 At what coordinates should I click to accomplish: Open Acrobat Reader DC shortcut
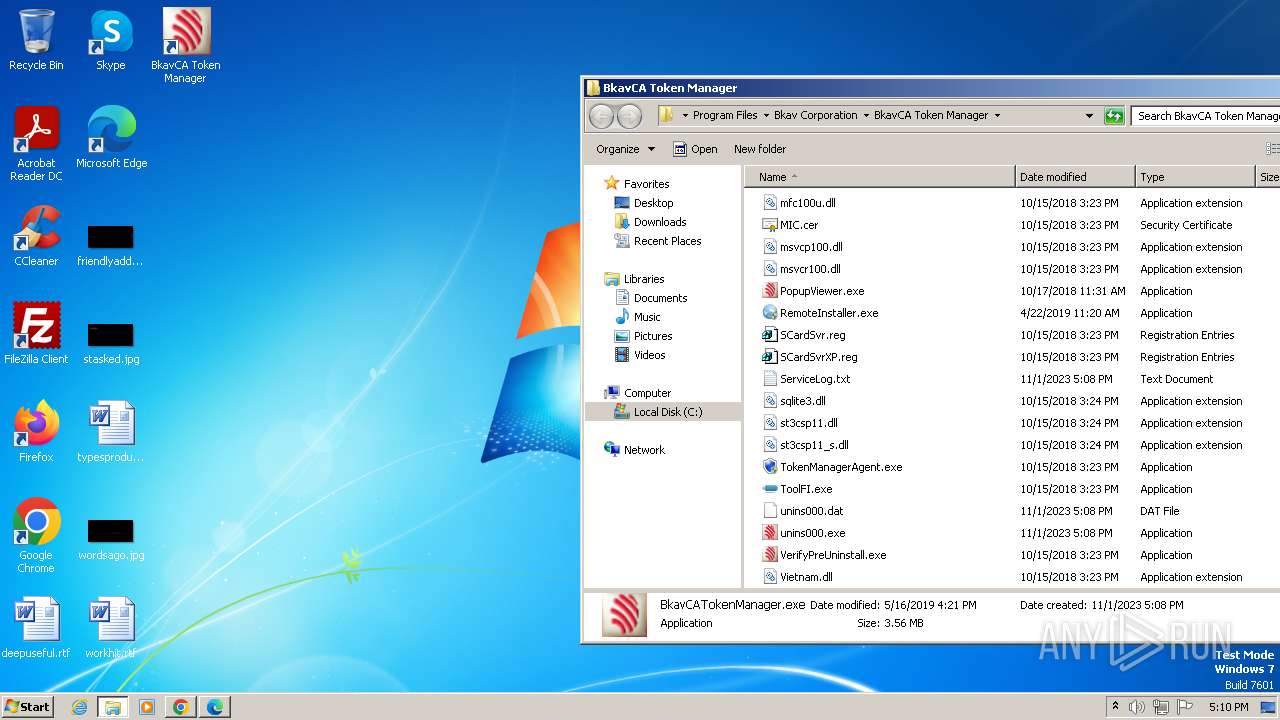tap(36, 144)
